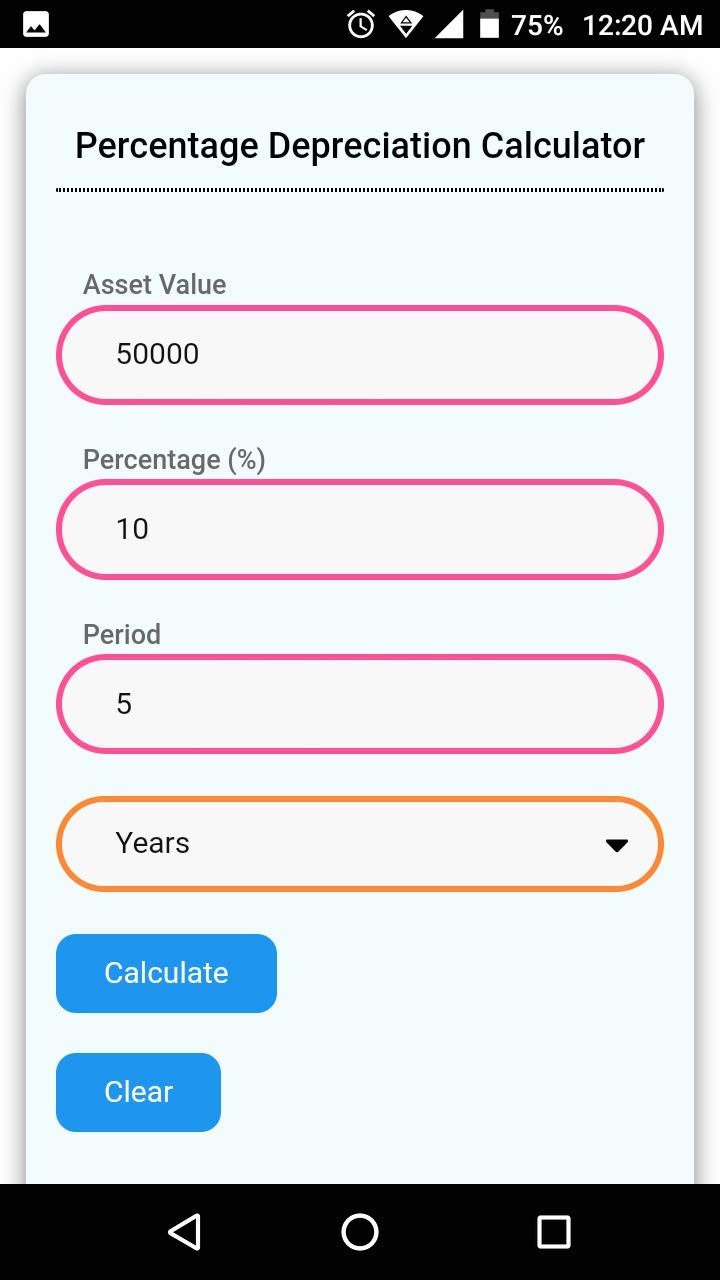Open the Years period unit dropdown

point(360,844)
